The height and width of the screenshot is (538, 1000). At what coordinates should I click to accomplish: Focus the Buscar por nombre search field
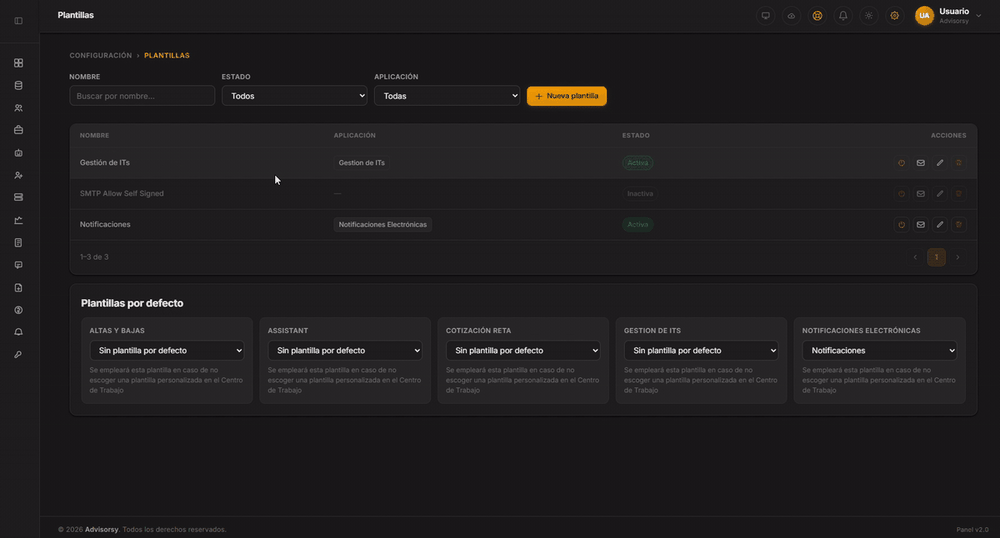pyautogui.click(x=142, y=96)
